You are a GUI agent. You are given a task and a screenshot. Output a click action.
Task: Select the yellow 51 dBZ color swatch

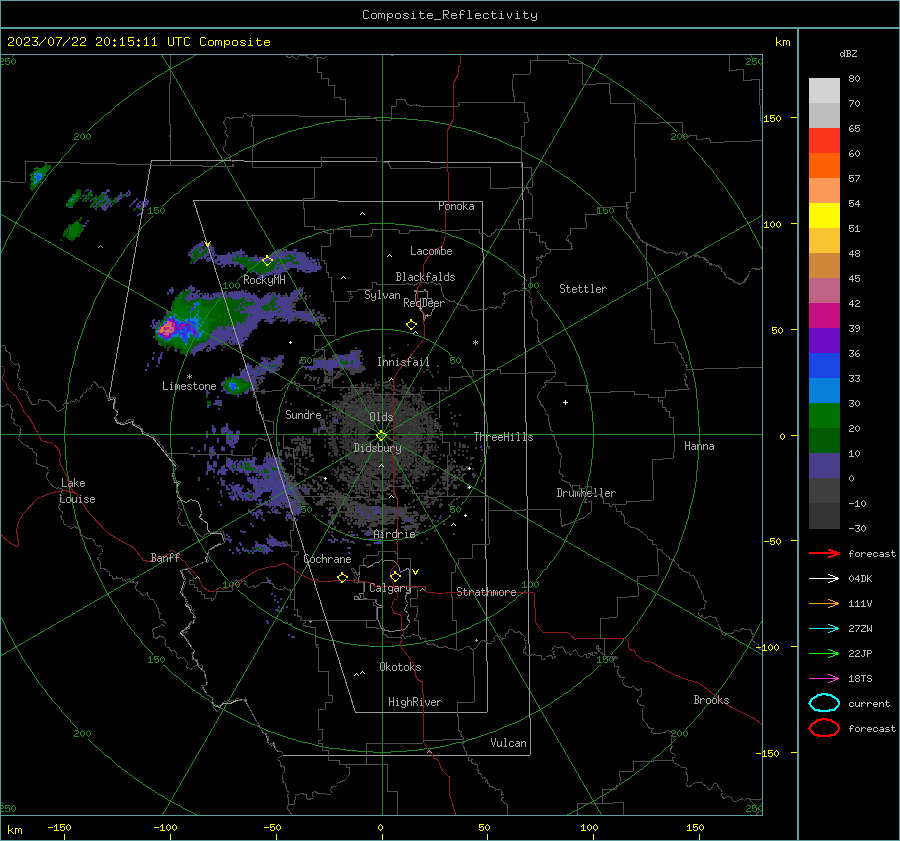[x=824, y=215]
